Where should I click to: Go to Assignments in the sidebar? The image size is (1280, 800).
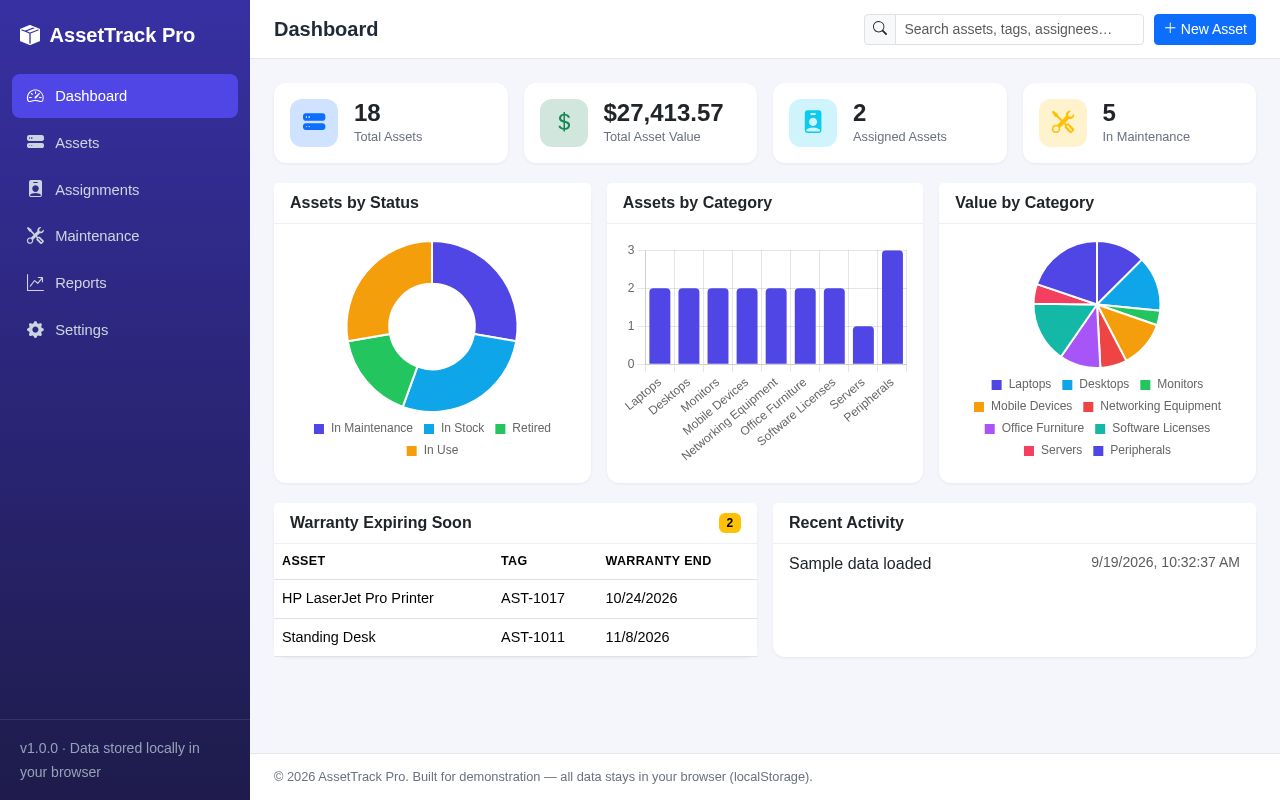[x=125, y=189]
